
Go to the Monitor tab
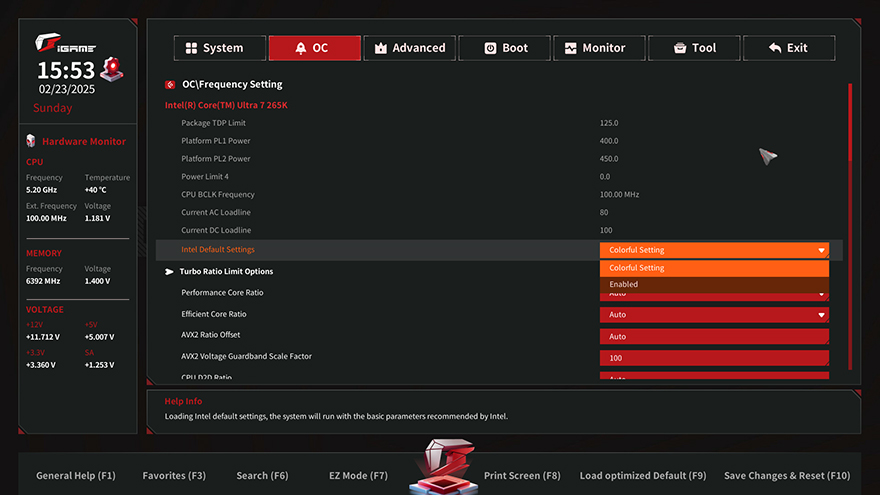tap(599, 48)
